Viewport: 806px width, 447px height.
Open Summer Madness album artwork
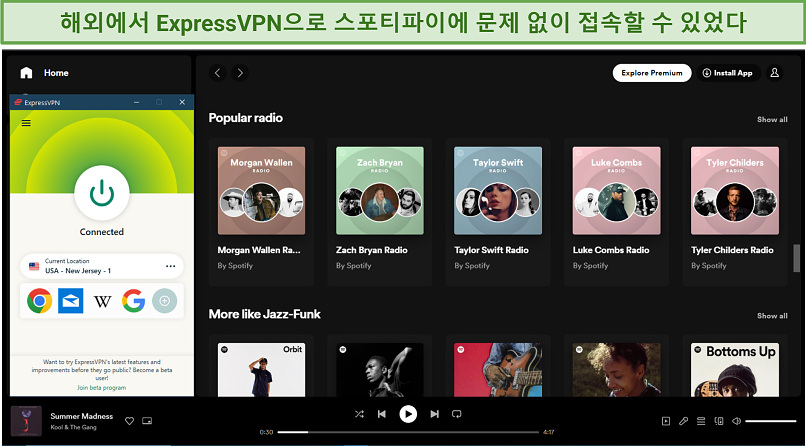26,421
